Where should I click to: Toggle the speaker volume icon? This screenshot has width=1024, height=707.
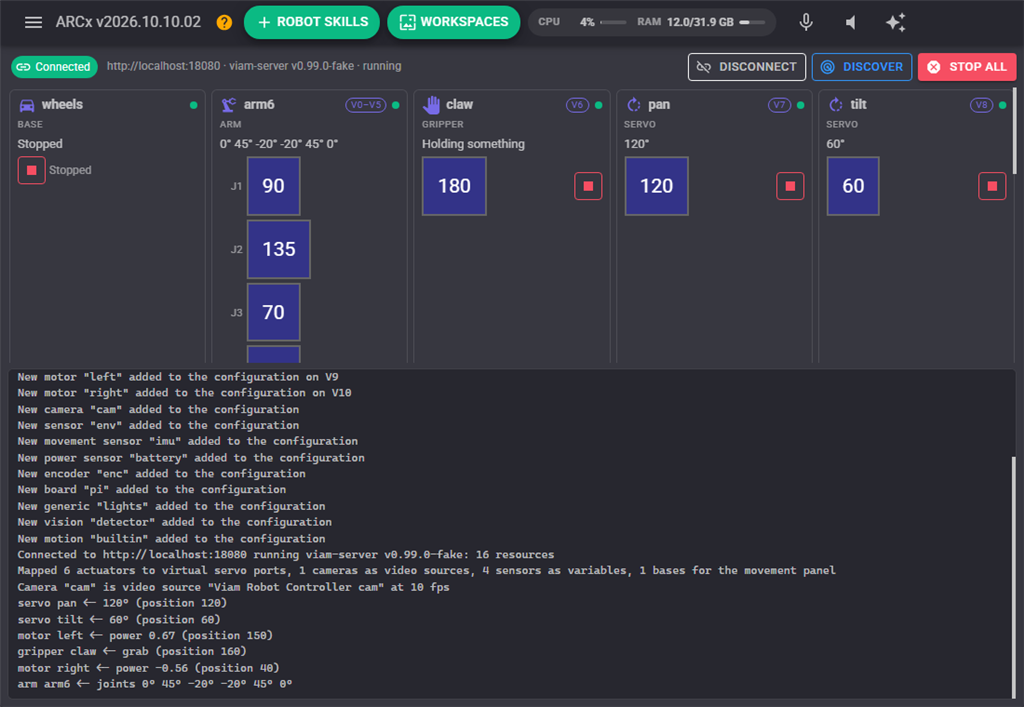point(850,22)
